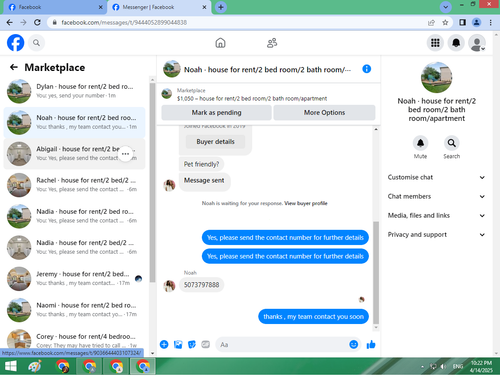This screenshot has height=385, width=500.
Task: Search within the conversation
Action: pos(452,143)
